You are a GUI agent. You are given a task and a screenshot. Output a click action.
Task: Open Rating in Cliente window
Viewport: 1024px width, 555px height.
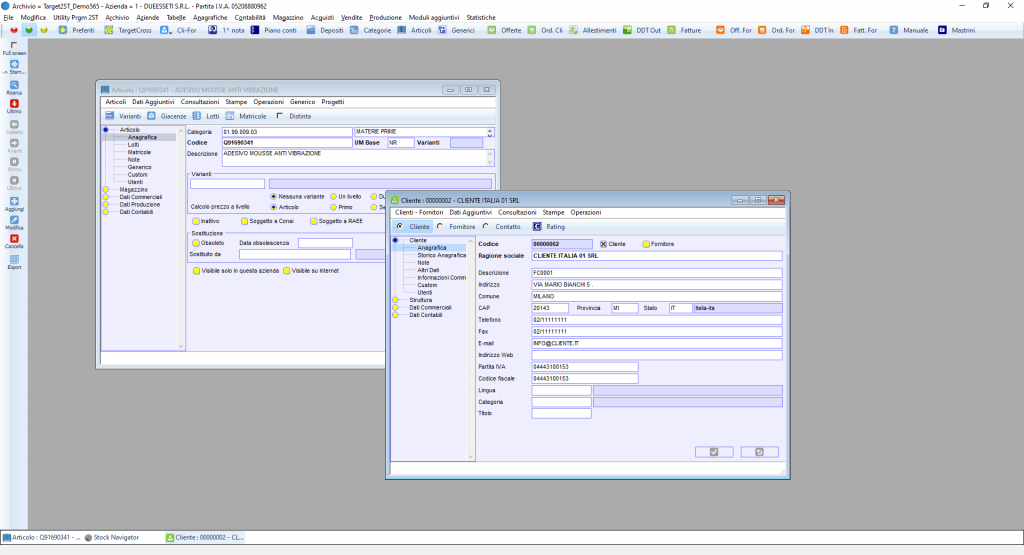[x=549, y=227]
